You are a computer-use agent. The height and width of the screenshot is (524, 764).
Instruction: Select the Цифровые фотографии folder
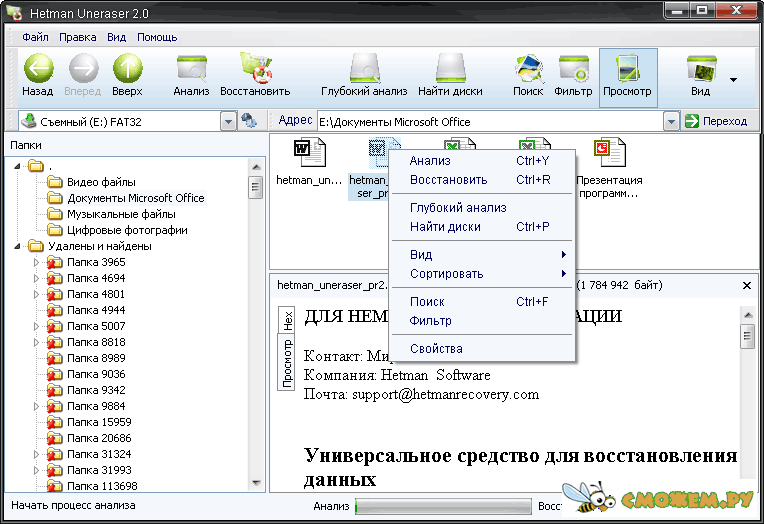tap(127, 230)
